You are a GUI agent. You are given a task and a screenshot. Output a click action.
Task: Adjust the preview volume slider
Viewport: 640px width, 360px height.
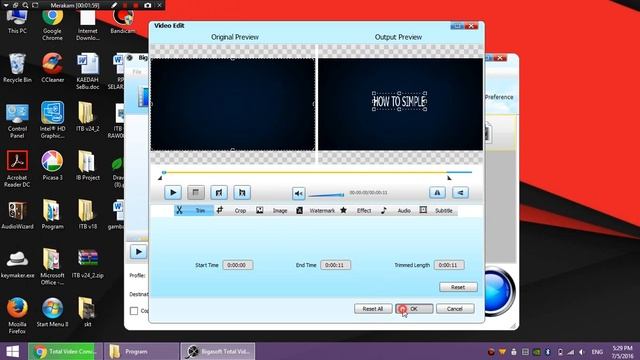(x=326, y=195)
